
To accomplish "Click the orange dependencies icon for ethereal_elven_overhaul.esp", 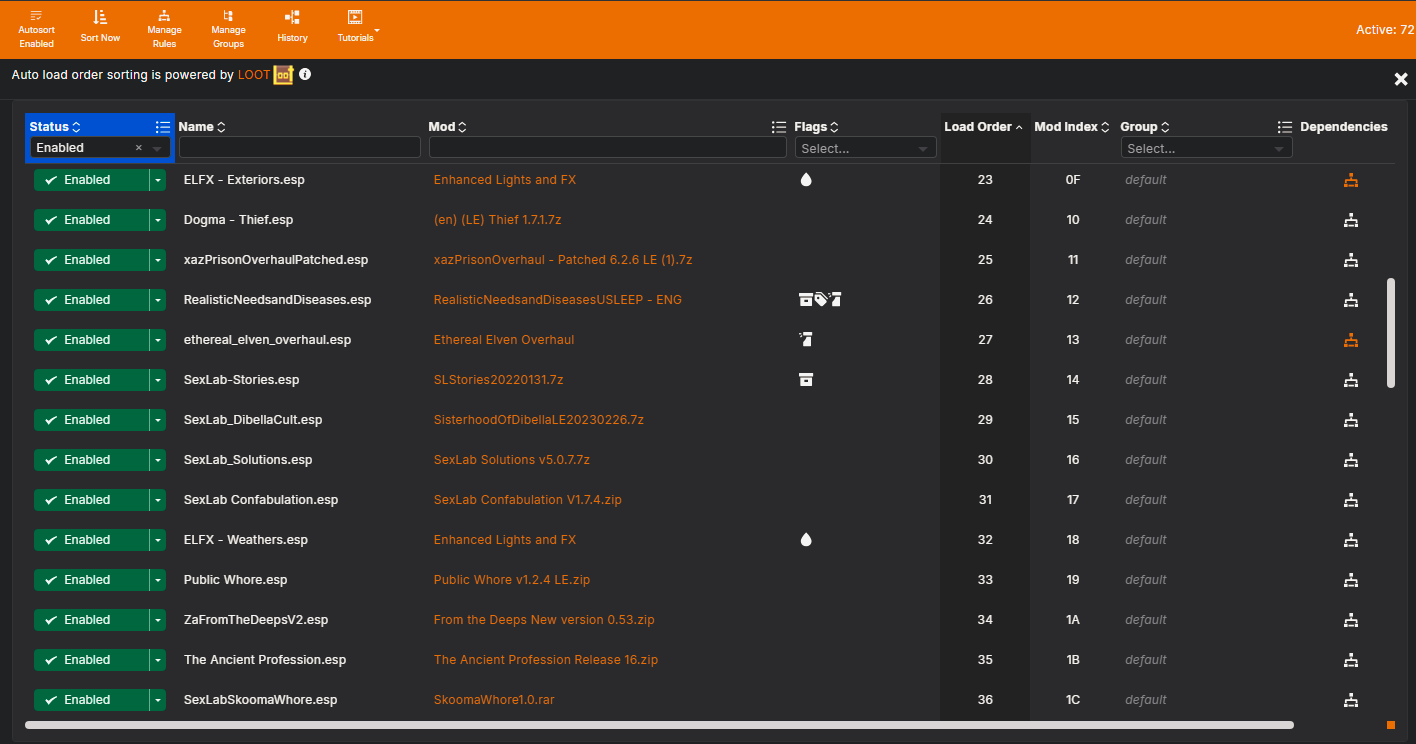I will (x=1351, y=340).
